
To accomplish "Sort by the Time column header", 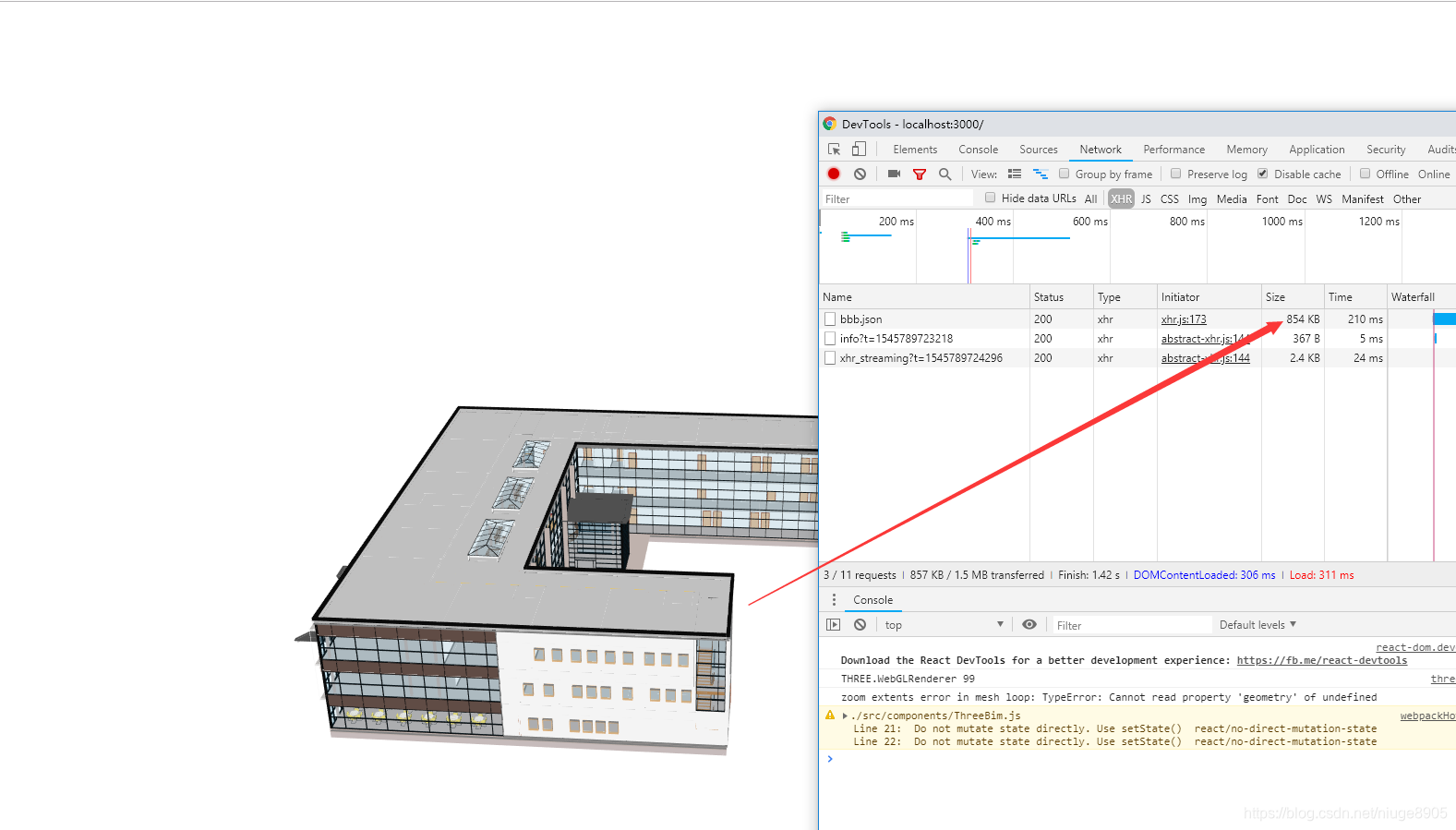I will [x=1355, y=297].
